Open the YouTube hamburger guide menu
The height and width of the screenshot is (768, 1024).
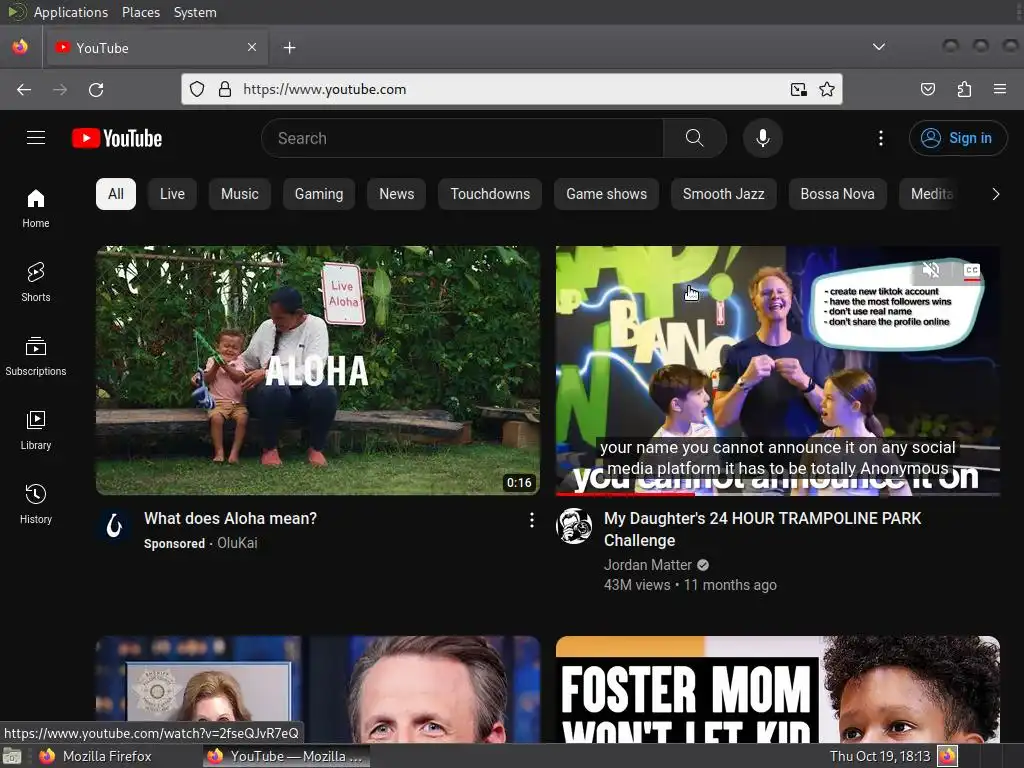tap(36, 138)
